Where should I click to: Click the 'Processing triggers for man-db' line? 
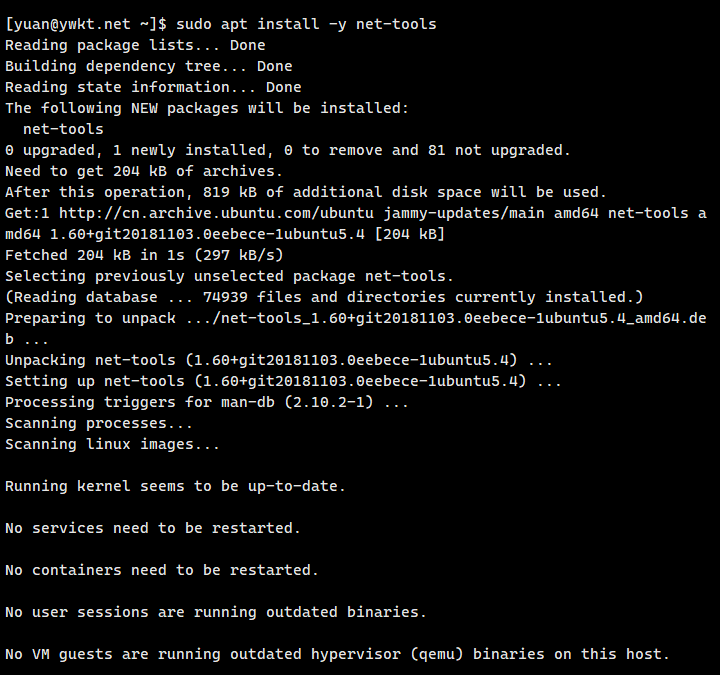tap(207, 402)
